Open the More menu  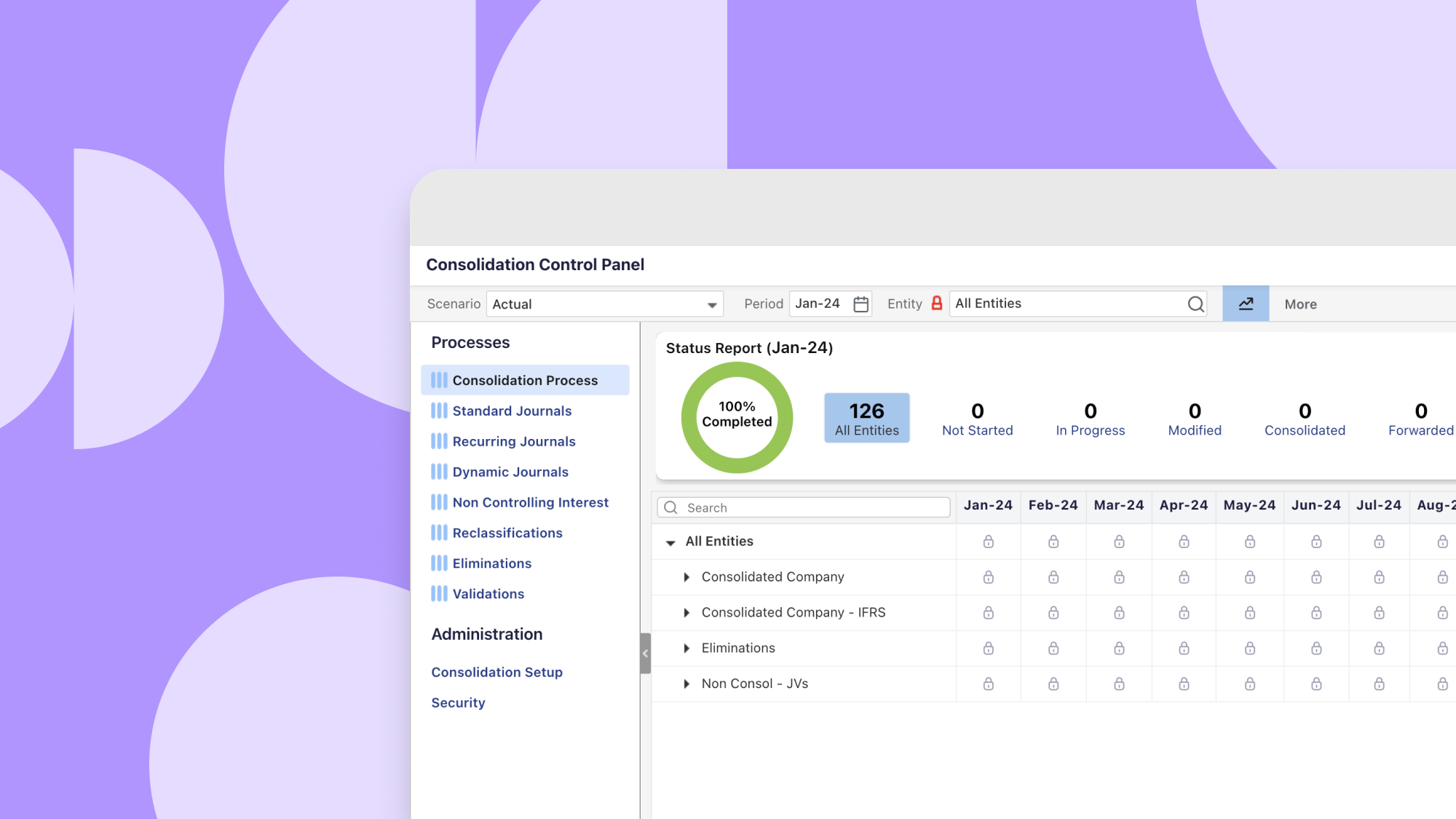point(1300,304)
